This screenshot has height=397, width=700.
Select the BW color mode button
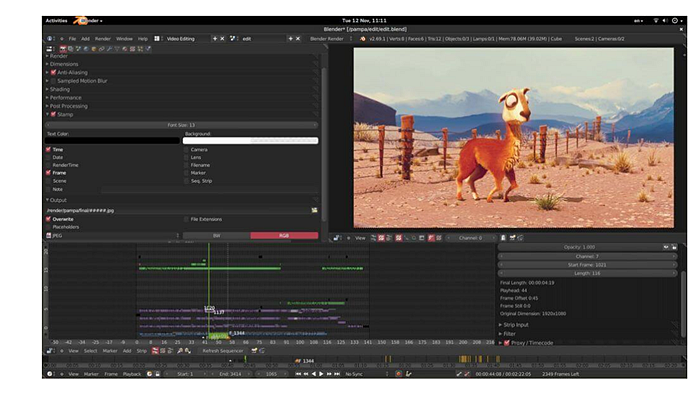point(217,236)
